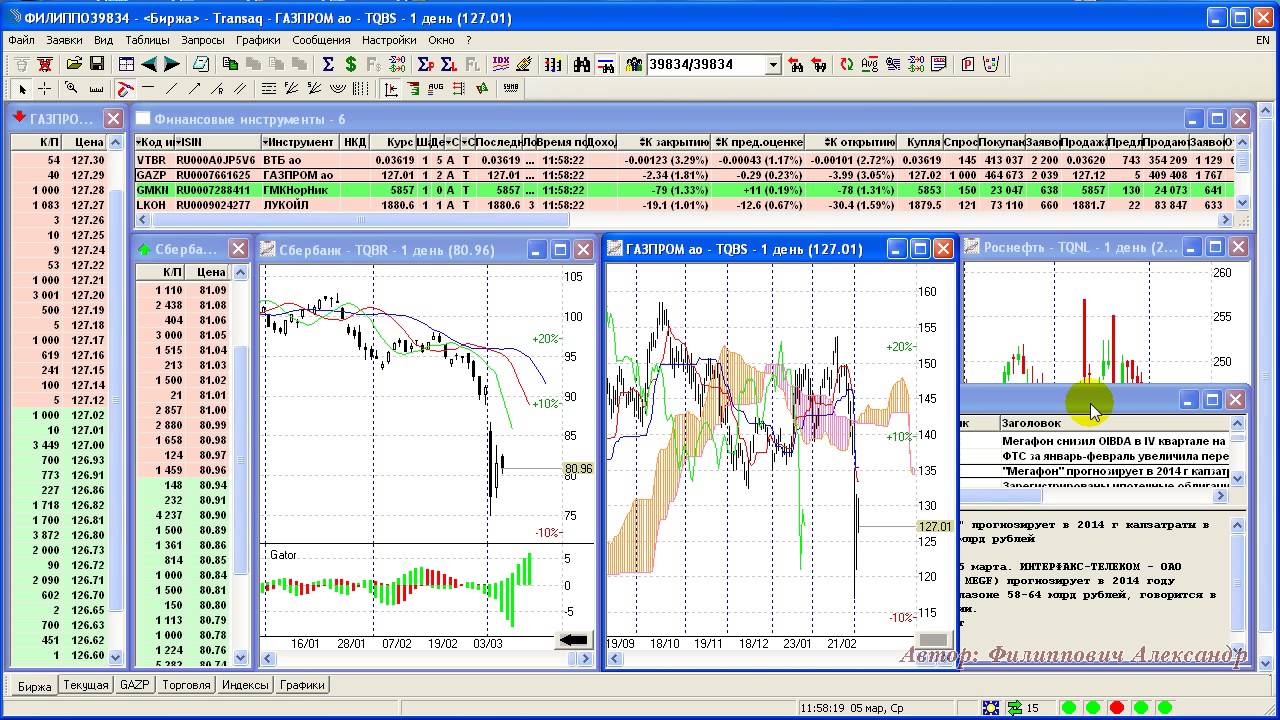1280x720 pixels.
Task: Open the 39834/39834 account dropdown
Action: (x=772, y=64)
